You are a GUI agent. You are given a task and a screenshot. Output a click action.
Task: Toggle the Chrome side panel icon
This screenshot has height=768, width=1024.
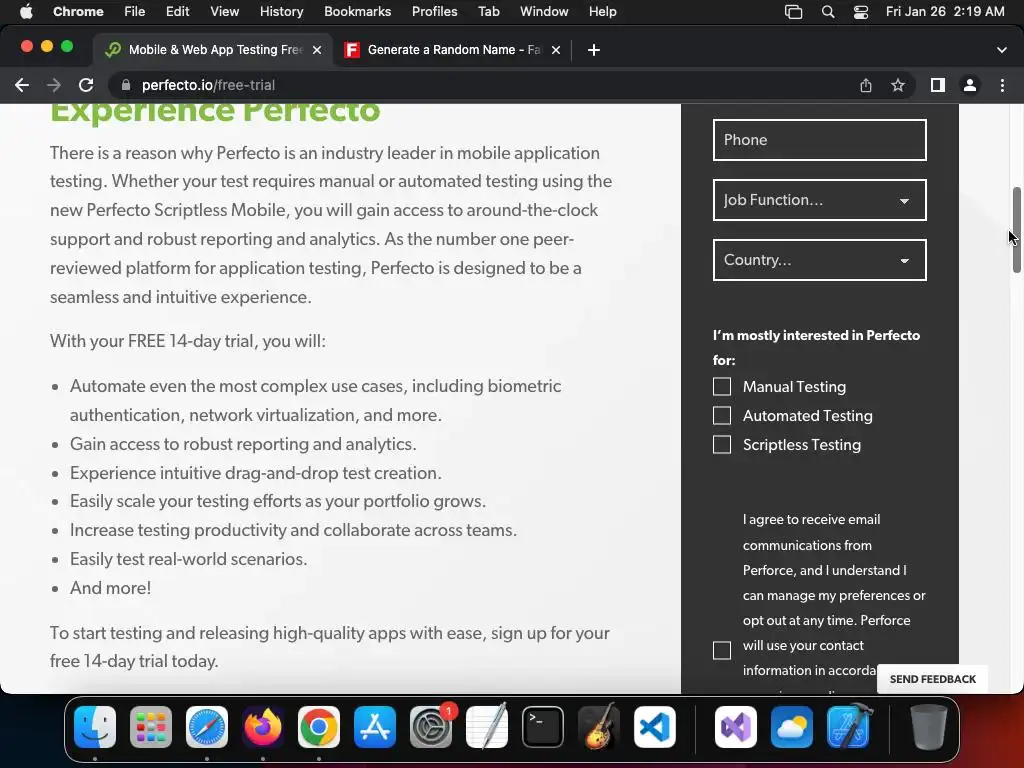(x=938, y=86)
